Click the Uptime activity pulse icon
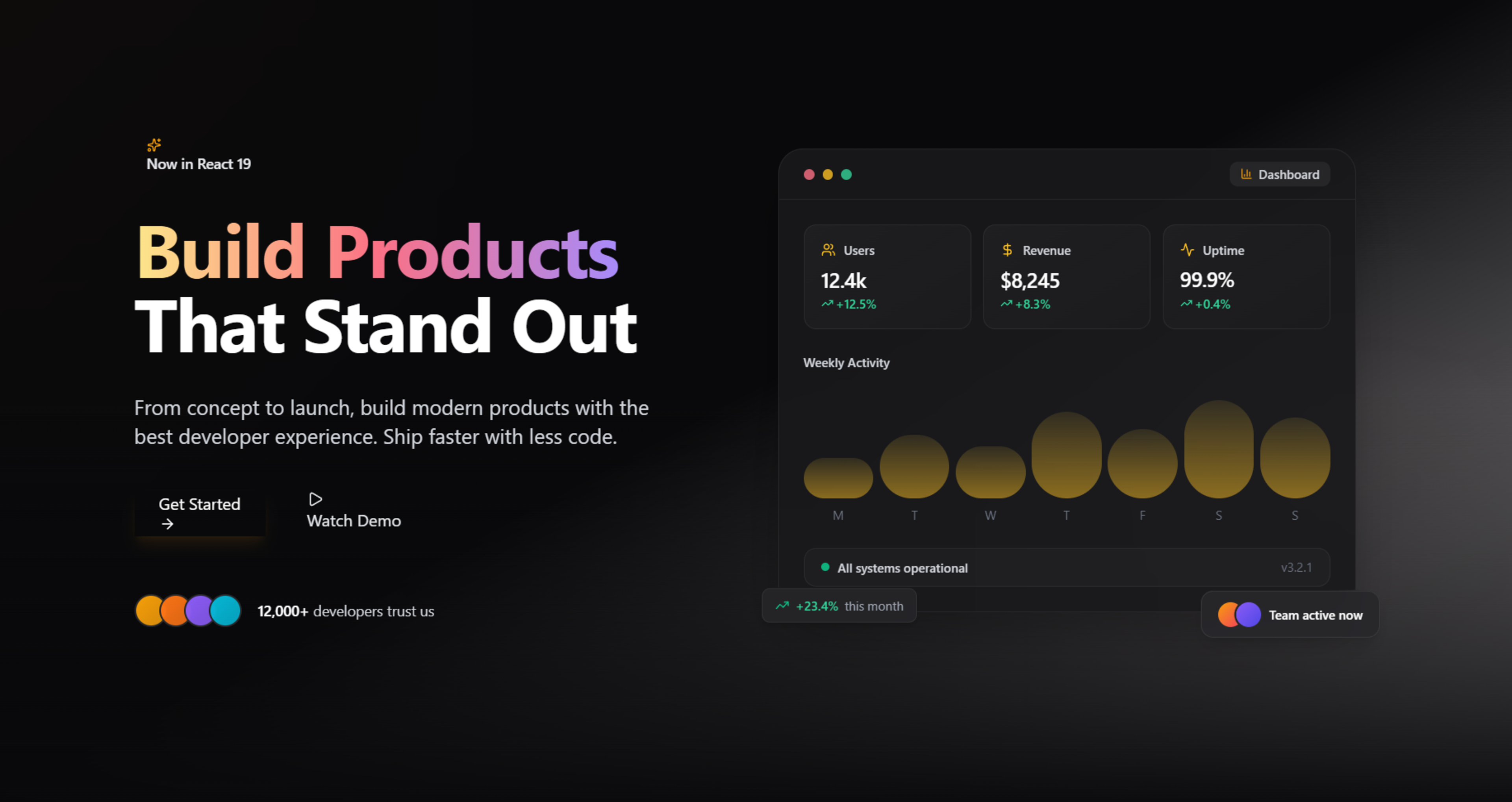This screenshot has width=1512, height=802. (1187, 250)
